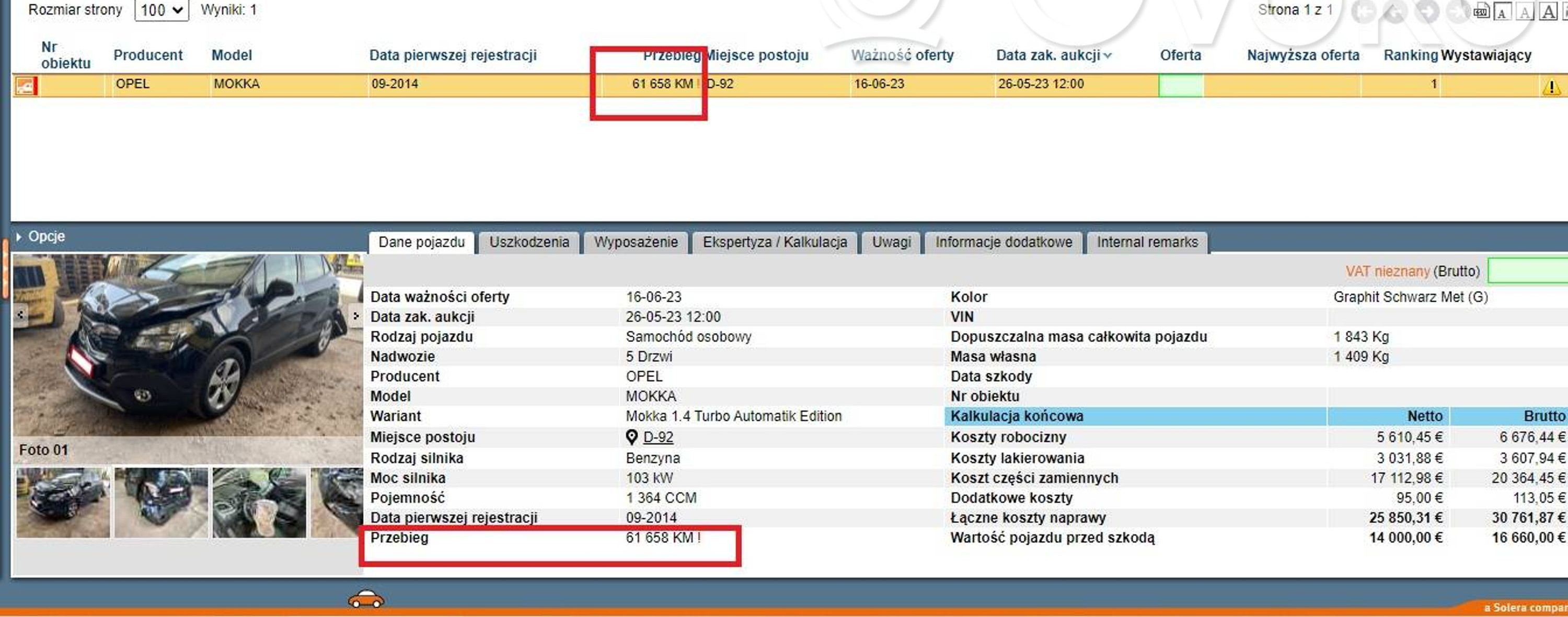Click the map pin icon next to D-92
Viewport: 1568px width, 617px height.
tap(632, 437)
